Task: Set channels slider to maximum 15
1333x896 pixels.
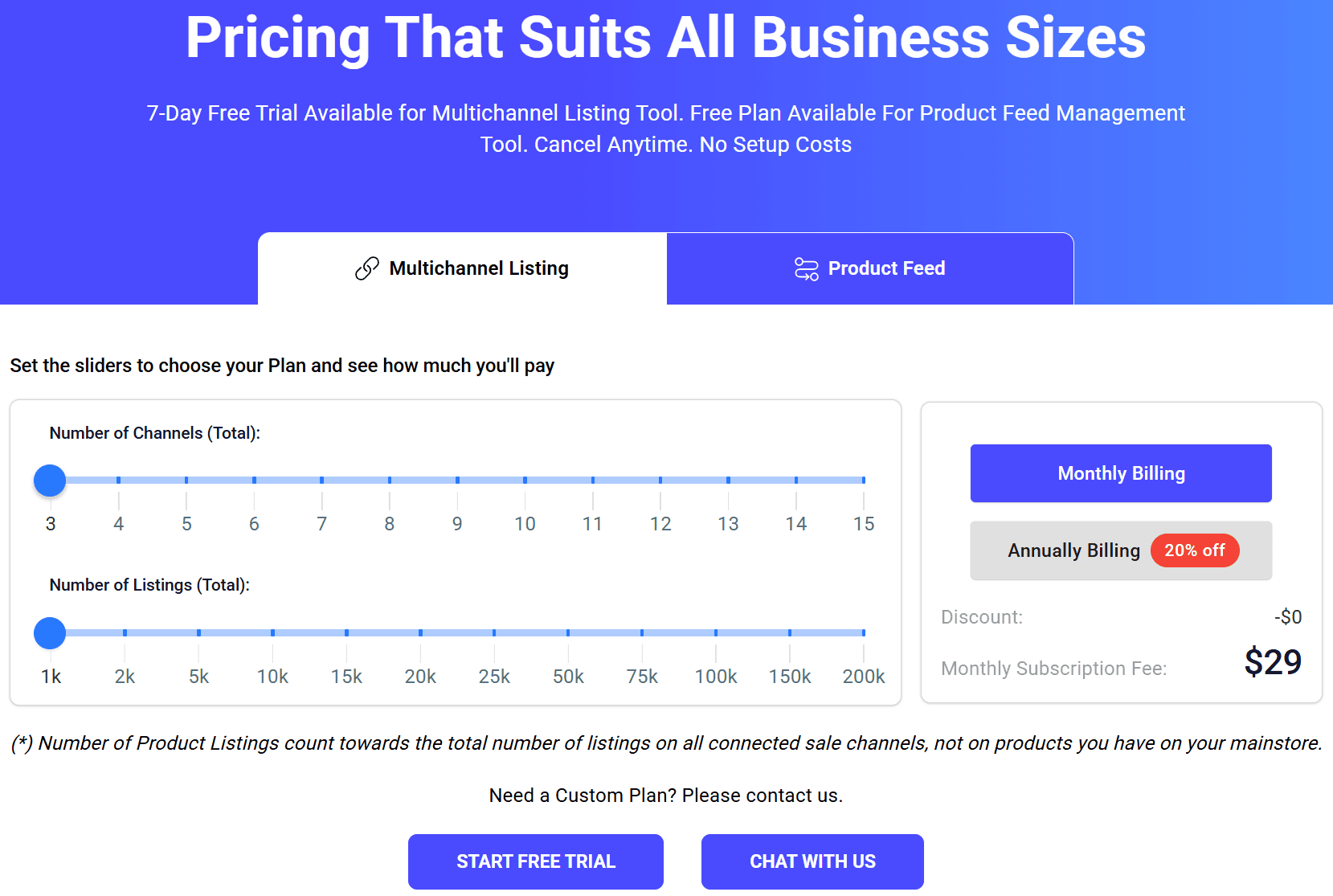Action: pyautogui.click(x=864, y=480)
